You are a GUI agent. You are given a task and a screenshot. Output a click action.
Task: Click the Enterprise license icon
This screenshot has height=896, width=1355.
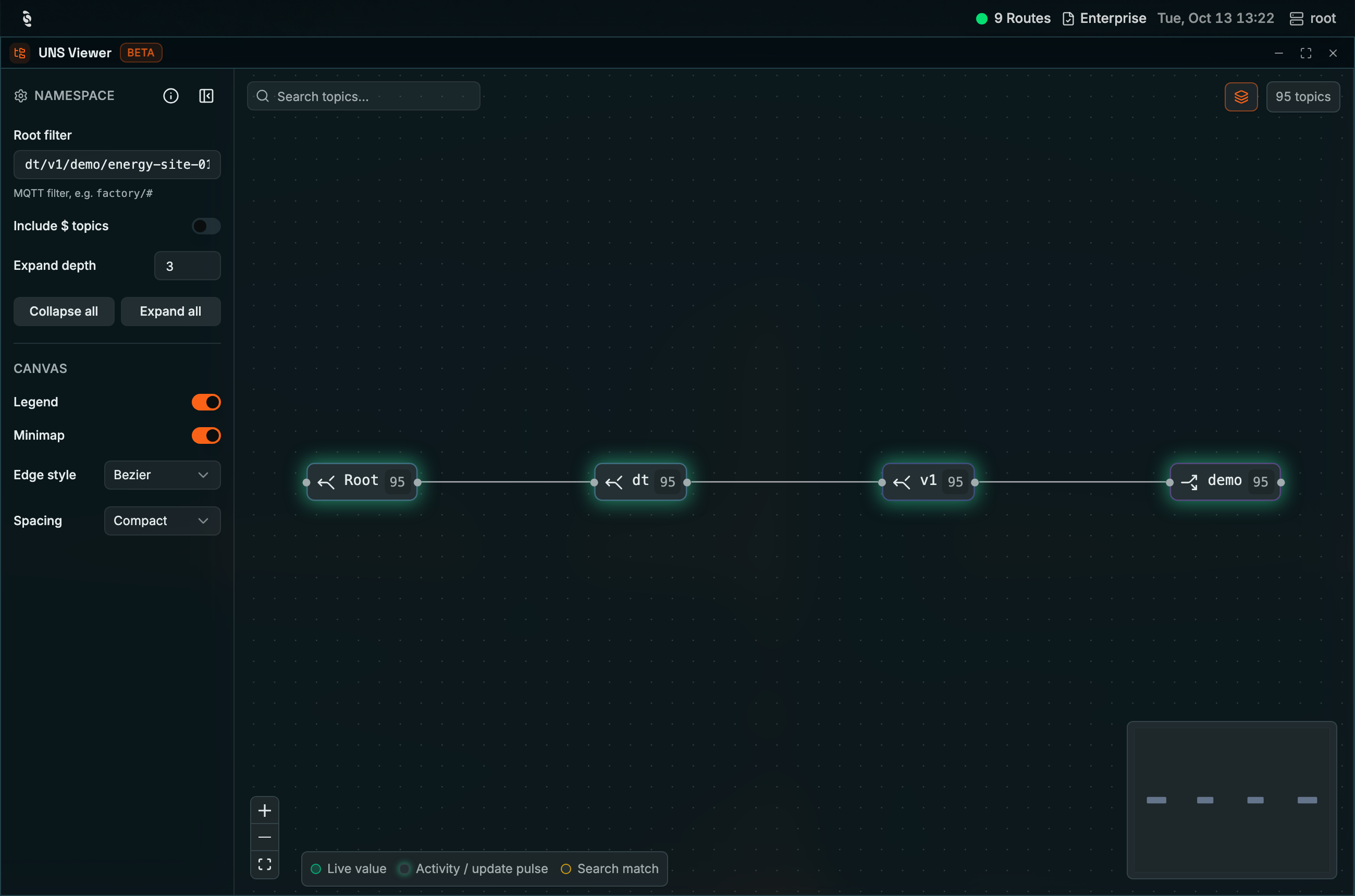click(1068, 19)
